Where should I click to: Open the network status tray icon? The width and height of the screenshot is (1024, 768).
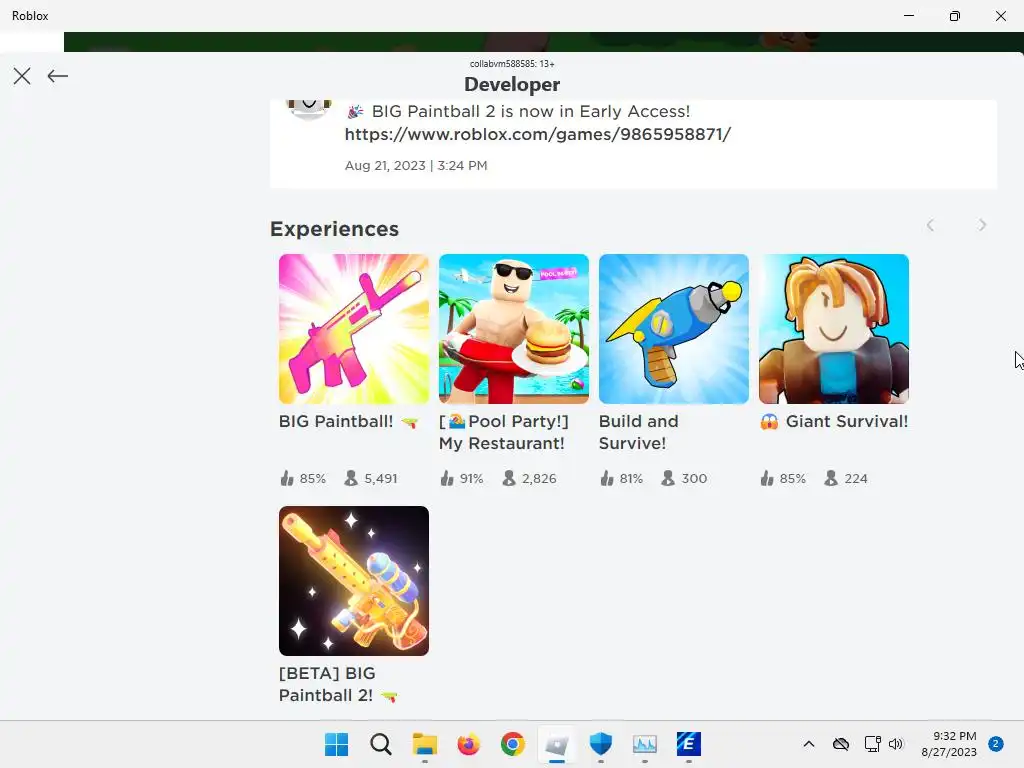(872, 744)
